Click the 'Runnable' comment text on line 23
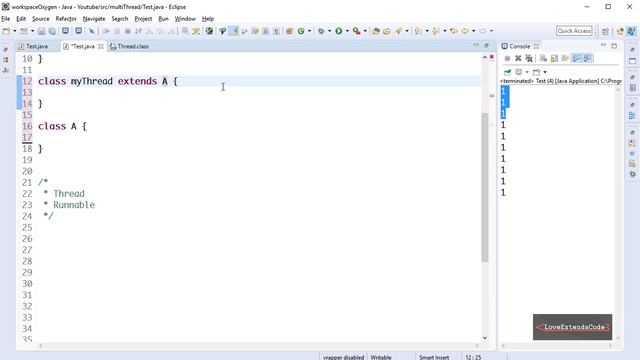This screenshot has height=360, width=640. [x=74, y=205]
